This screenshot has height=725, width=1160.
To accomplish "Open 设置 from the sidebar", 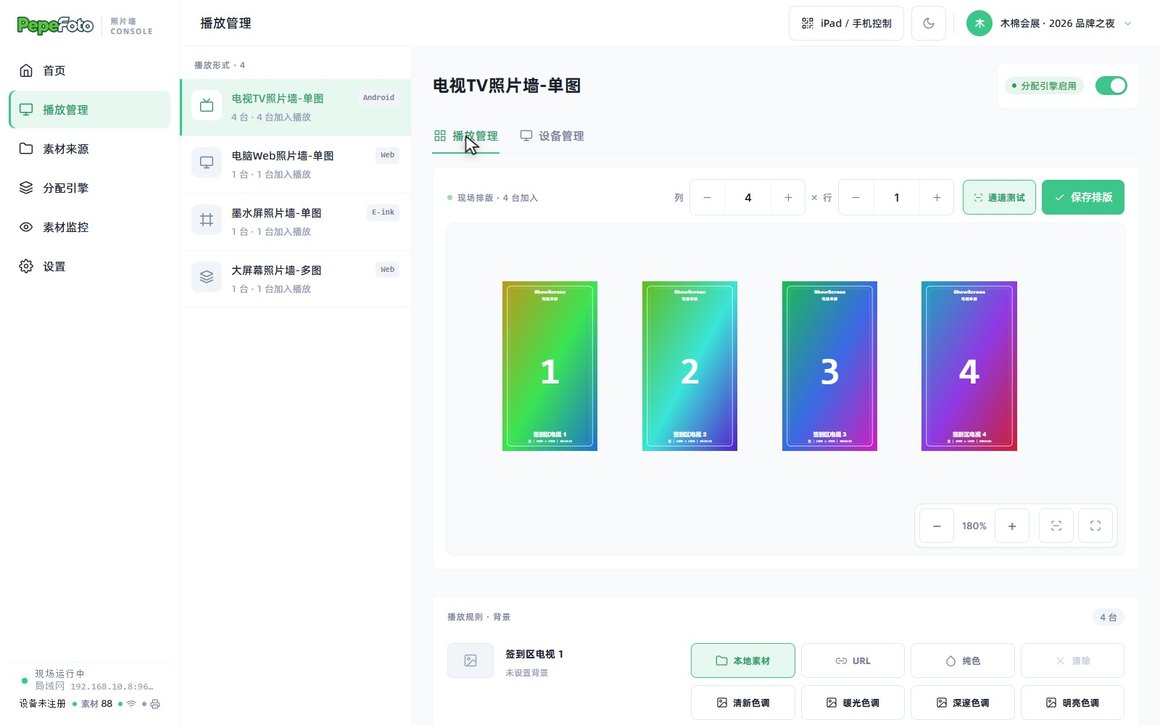I will pyautogui.click(x=90, y=266).
